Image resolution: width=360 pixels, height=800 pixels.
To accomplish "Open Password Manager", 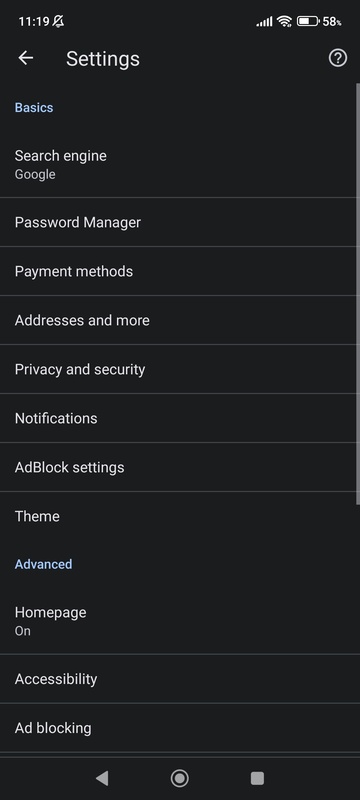I will click(x=180, y=222).
